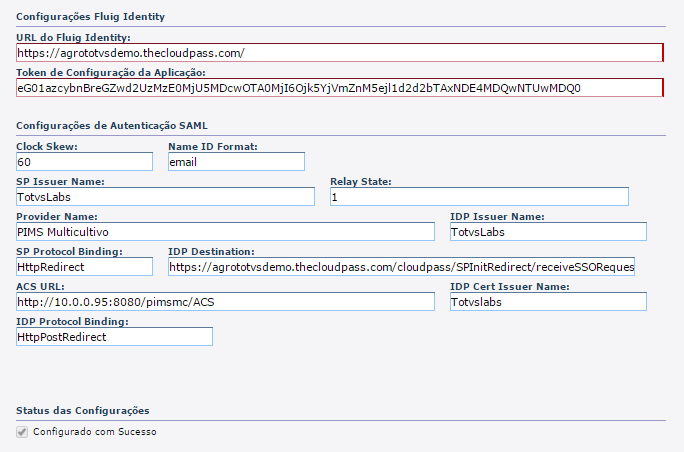
Task: Click the IDP Issuer Name field
Action: click(x=548, y=232)
